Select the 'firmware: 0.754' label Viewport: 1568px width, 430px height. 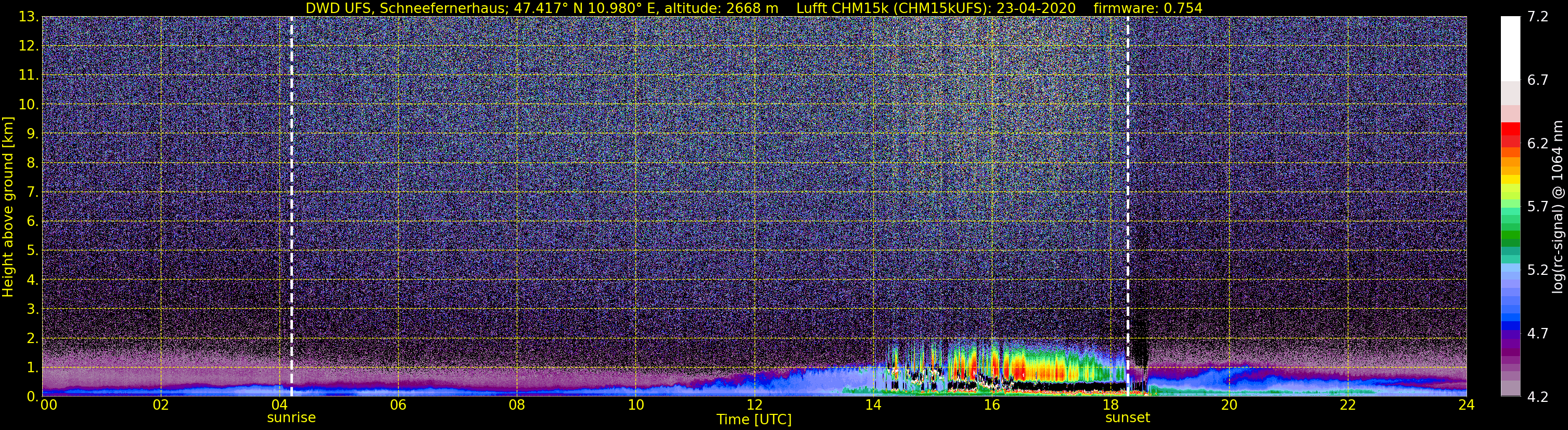click(x=1148, y=8)
